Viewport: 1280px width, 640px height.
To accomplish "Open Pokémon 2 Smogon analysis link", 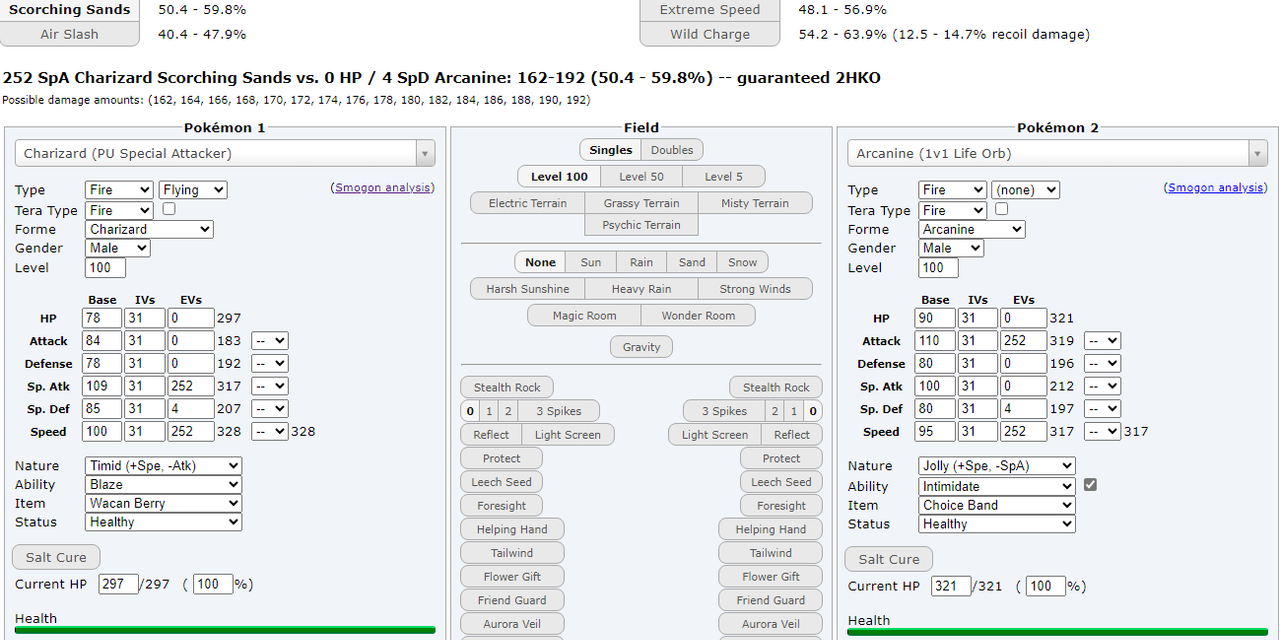I will (x=1214, y=187).
